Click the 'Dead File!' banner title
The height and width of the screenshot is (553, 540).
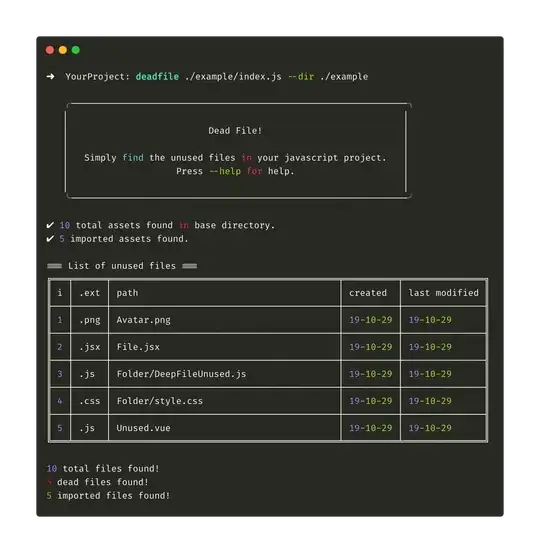click(235, 130)
